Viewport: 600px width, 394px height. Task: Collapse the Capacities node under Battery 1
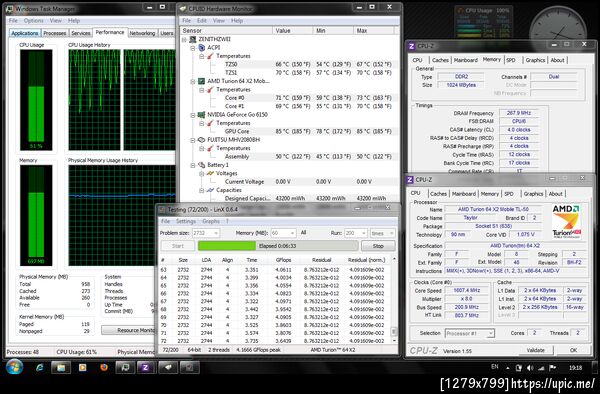202,190
